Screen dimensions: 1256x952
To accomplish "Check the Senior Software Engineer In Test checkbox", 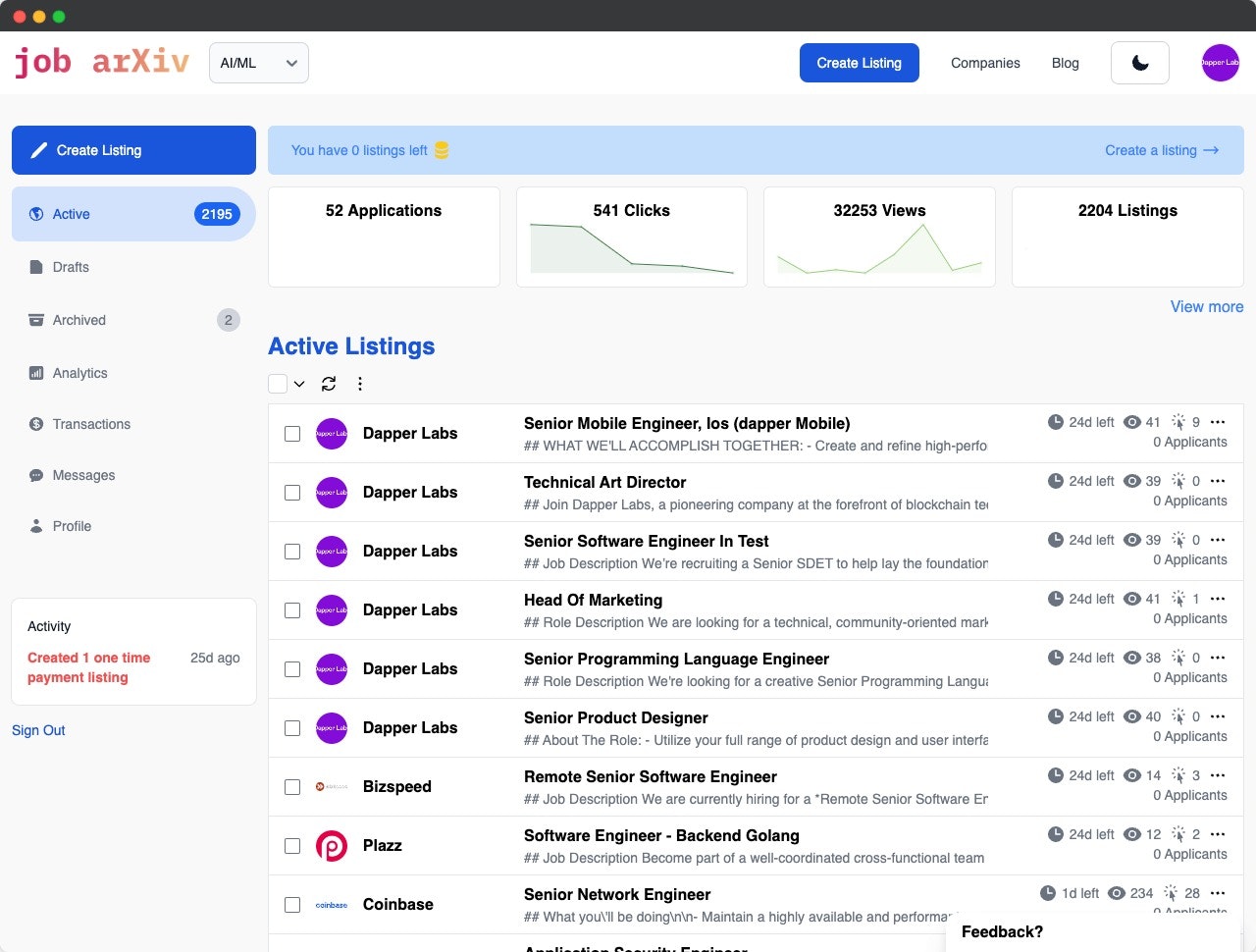I will click(292, 552).
